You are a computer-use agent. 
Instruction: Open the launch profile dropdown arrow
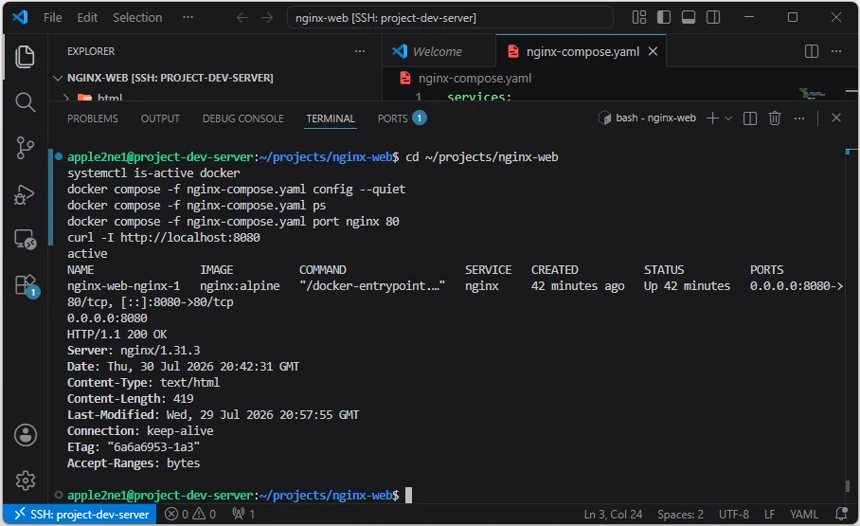[x=728, y=118]
